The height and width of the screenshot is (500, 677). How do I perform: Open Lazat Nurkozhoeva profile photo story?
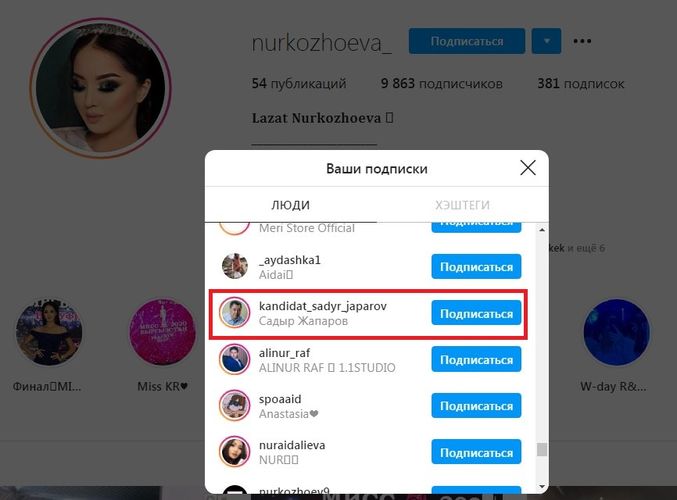[x=101, y=88]
